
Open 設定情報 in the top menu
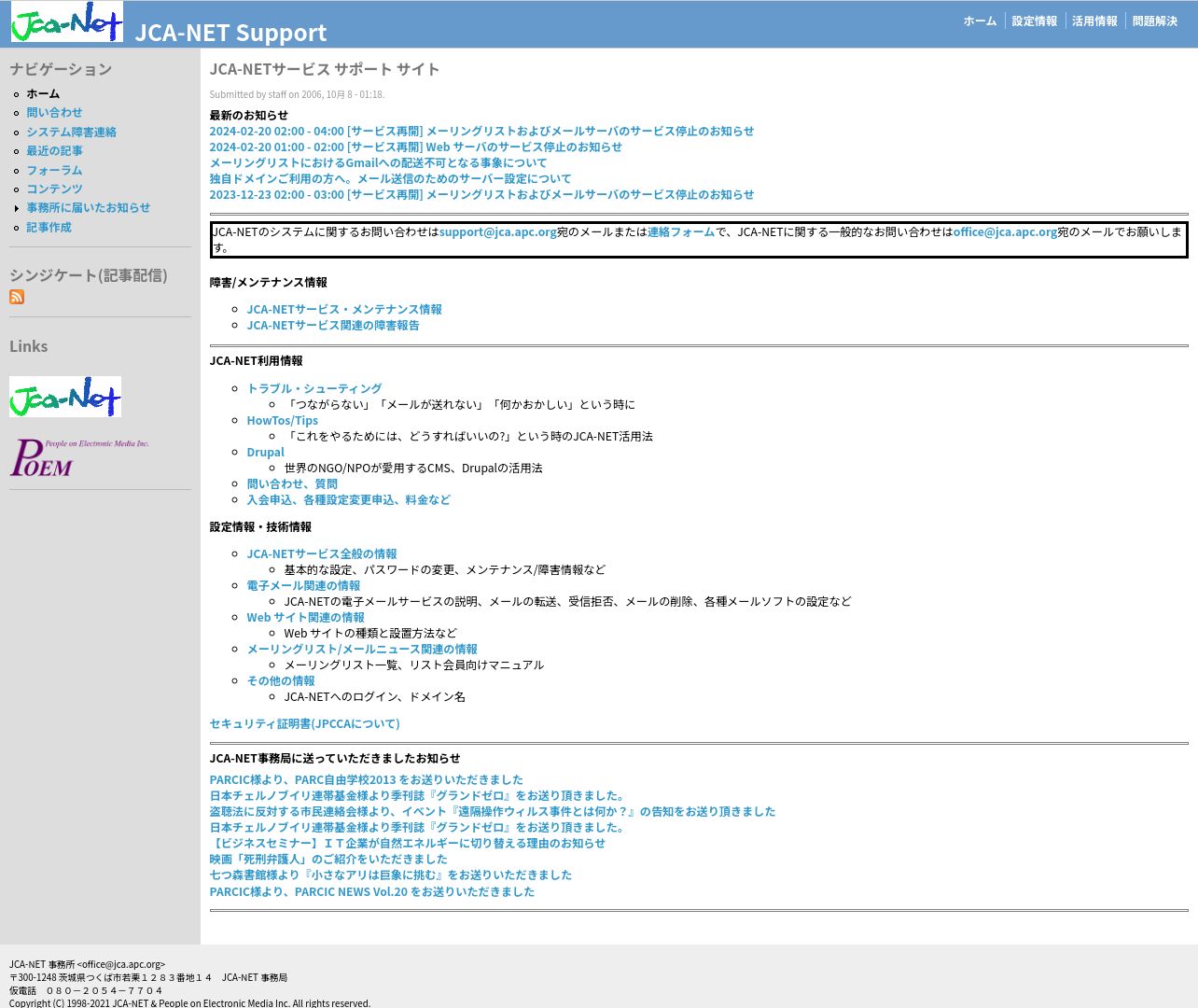pyautogui.click(x=1035, y=21)
